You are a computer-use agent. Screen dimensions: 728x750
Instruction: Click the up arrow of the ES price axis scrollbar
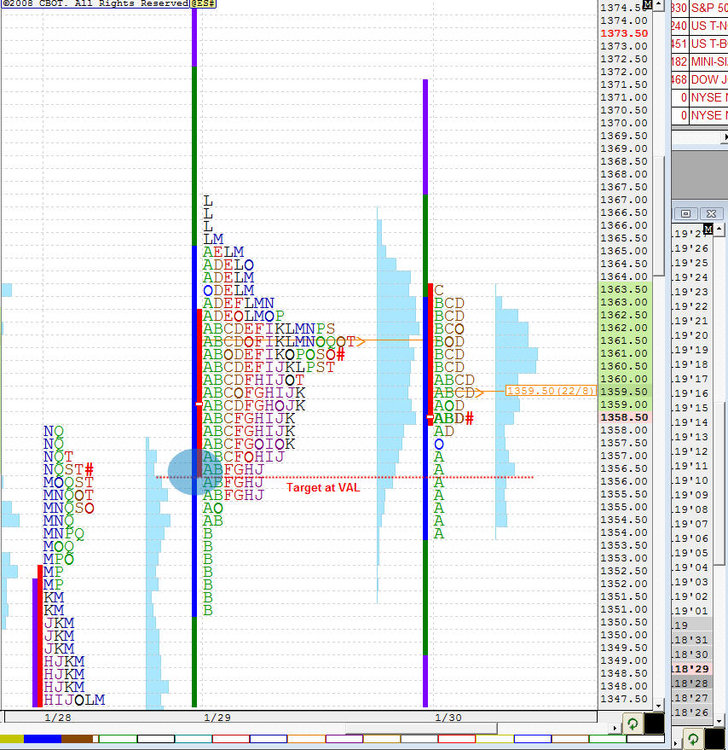click(659, 4)
